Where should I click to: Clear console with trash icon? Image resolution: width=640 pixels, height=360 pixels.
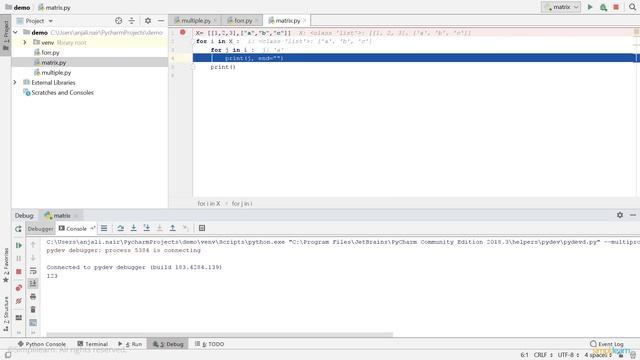pyautogui.click(x=33, y=309)
